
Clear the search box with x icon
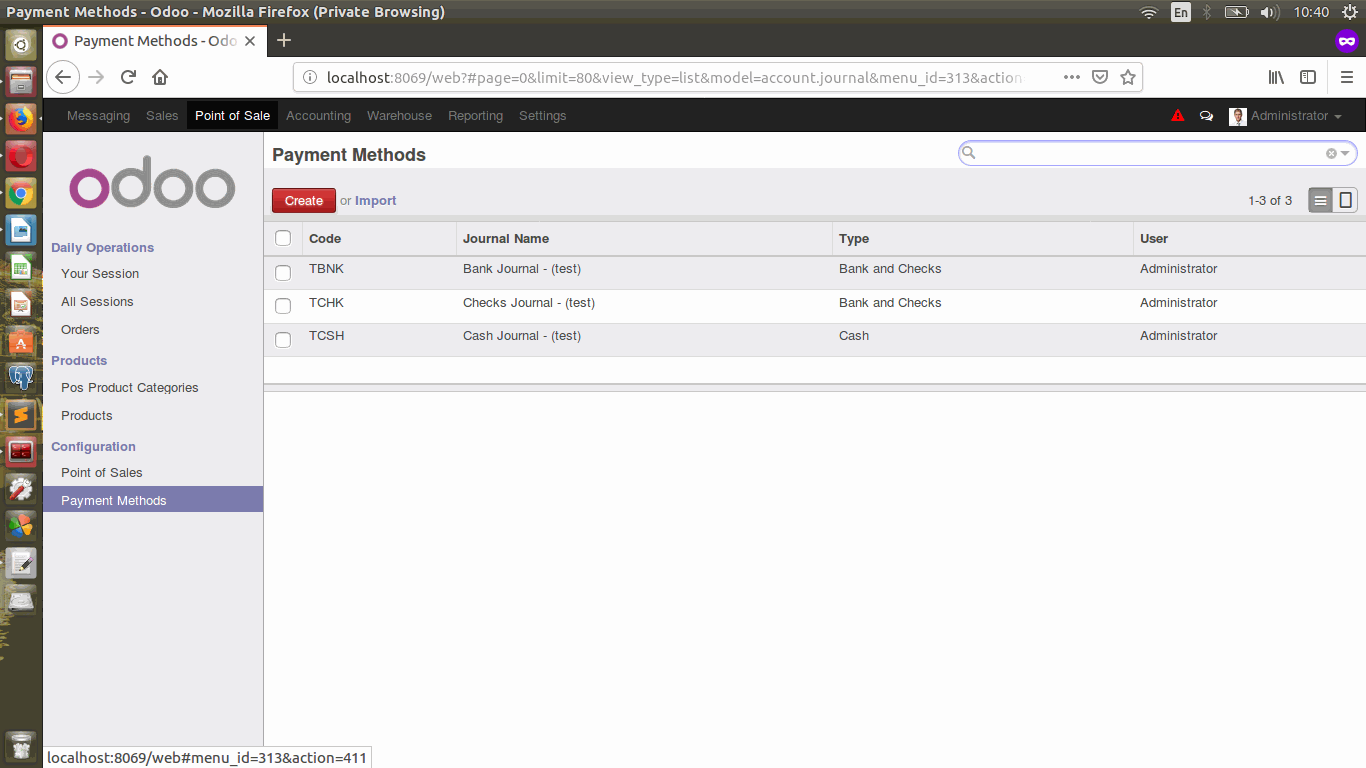[1331, 153]
